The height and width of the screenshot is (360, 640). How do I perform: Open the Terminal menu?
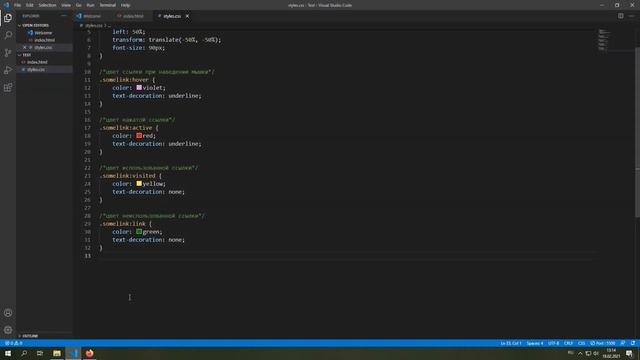(107, 5)
